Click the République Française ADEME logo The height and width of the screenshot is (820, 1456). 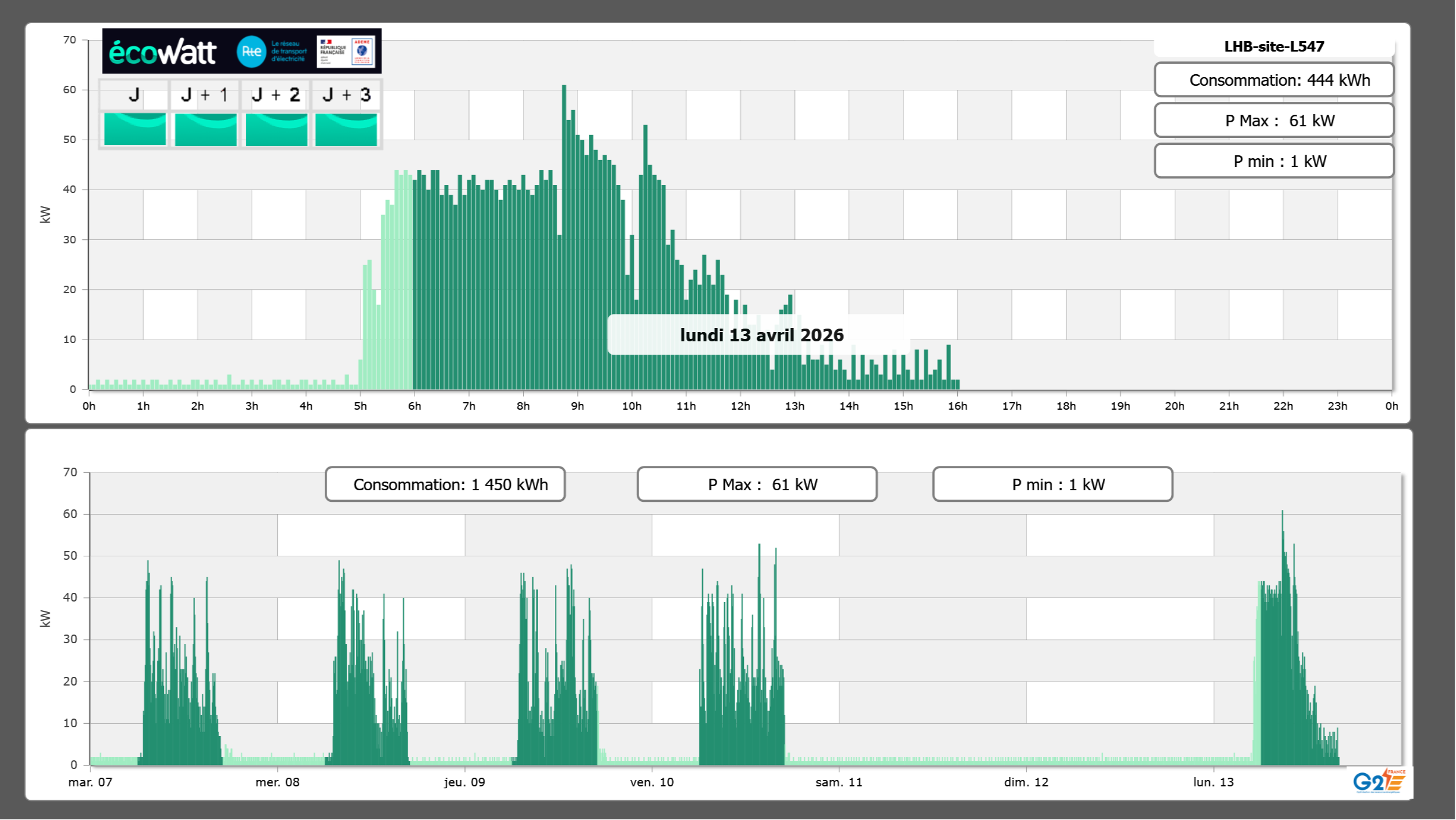click(x=346, y=52)
